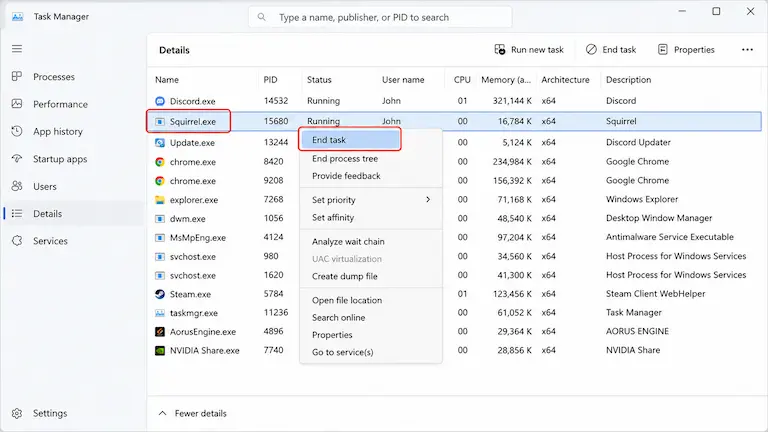Viewport: 768px width, 432px height.
Task: Expand the Set priority submenu arrow
Action: click(428, 199)
